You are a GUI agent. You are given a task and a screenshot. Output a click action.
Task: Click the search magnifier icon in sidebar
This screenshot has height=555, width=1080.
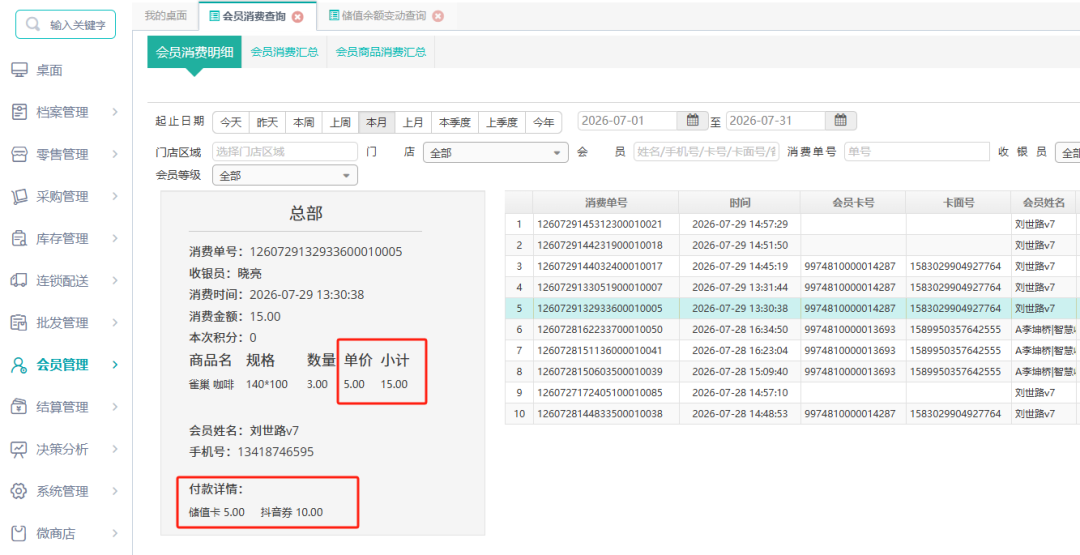coord(32,24)
